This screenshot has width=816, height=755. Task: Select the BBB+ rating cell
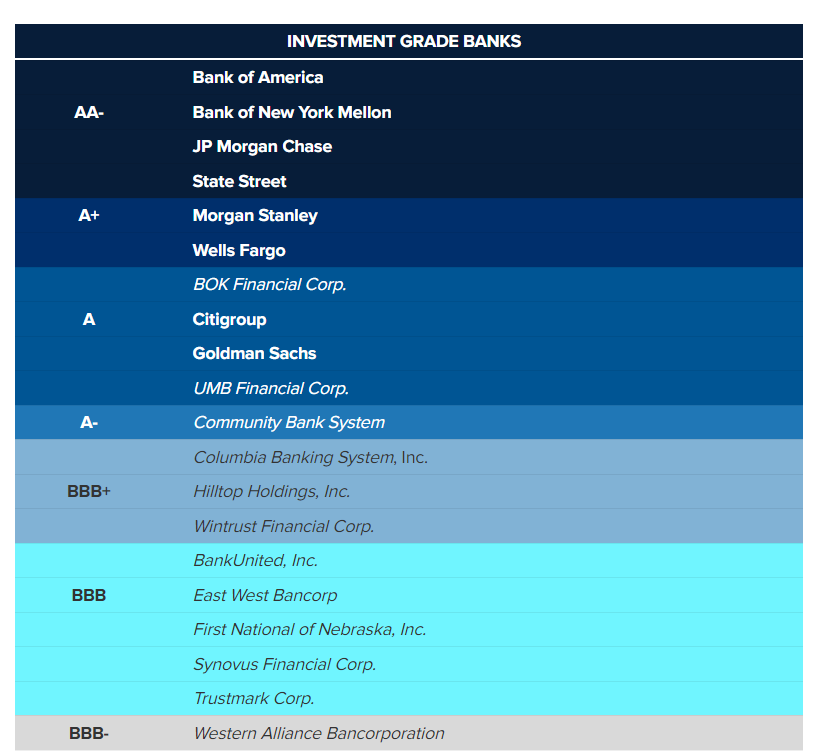click(89, 492)
